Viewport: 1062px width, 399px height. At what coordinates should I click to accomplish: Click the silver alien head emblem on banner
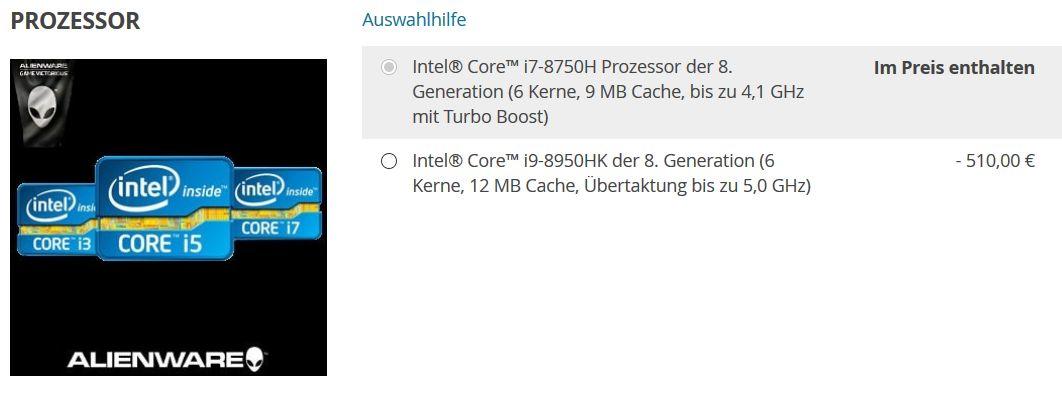(x=41, y=106)
